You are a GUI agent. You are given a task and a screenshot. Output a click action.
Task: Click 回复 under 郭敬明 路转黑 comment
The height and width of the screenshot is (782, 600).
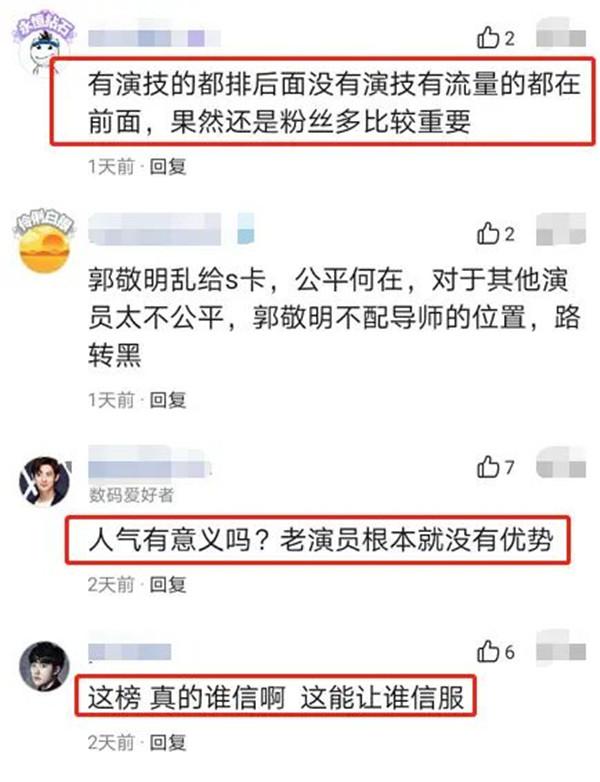pos(168,399)
